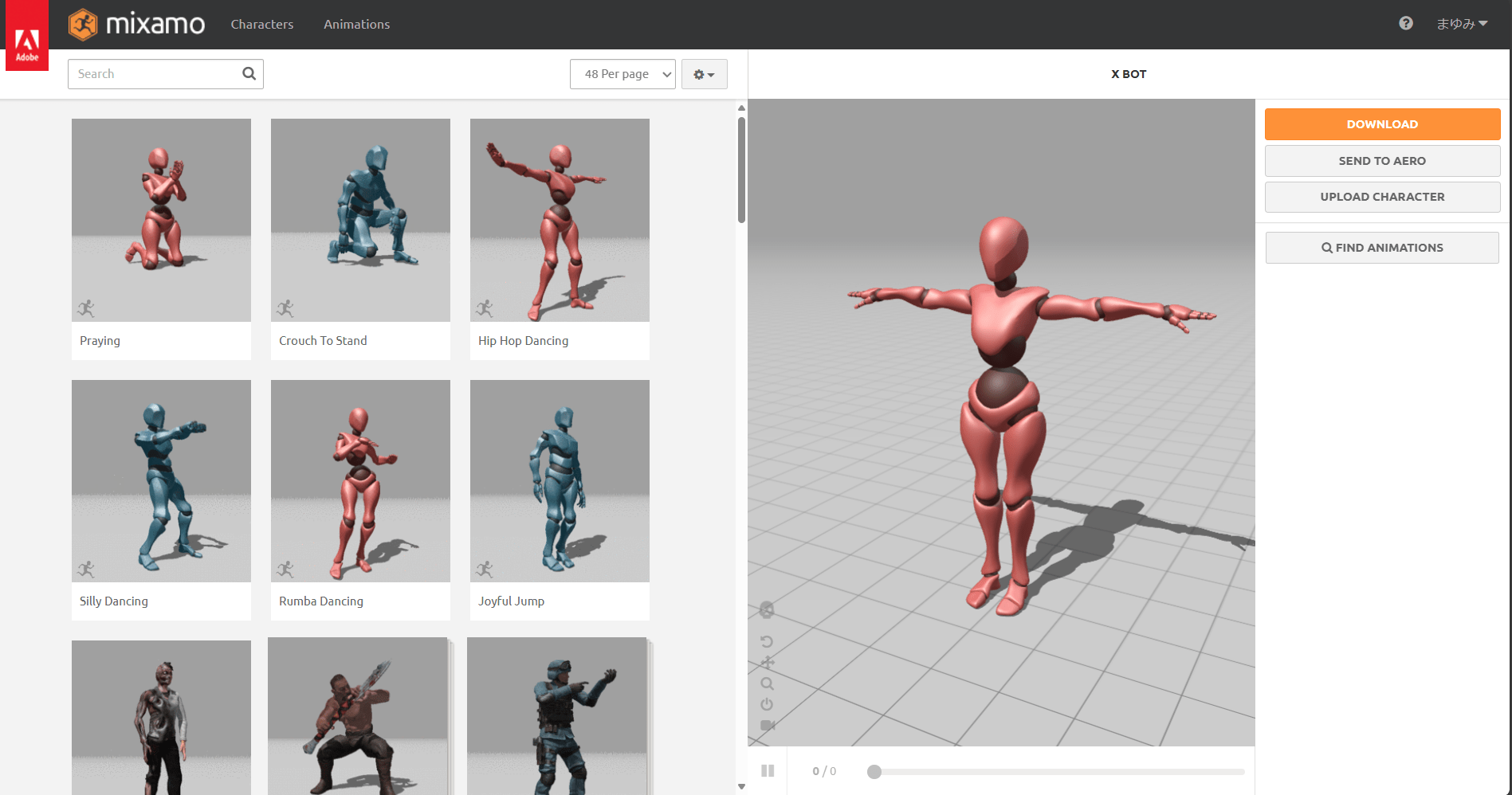The image size is (1512, 795).
Task: Select the Praying animation thumbnail
Action: click(161, 220)
